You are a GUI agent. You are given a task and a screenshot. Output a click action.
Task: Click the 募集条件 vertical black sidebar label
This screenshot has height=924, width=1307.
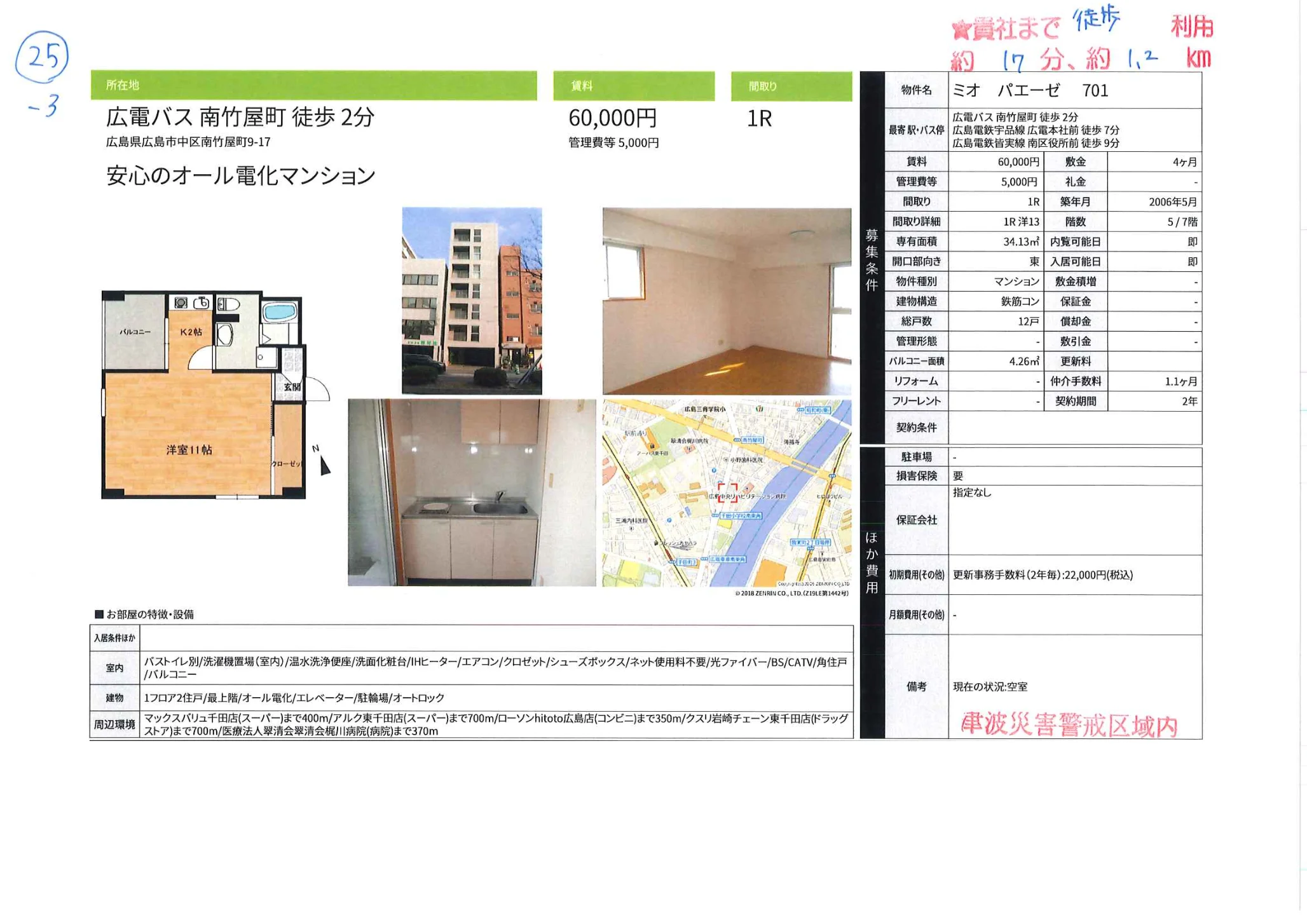tap(872, 260)
